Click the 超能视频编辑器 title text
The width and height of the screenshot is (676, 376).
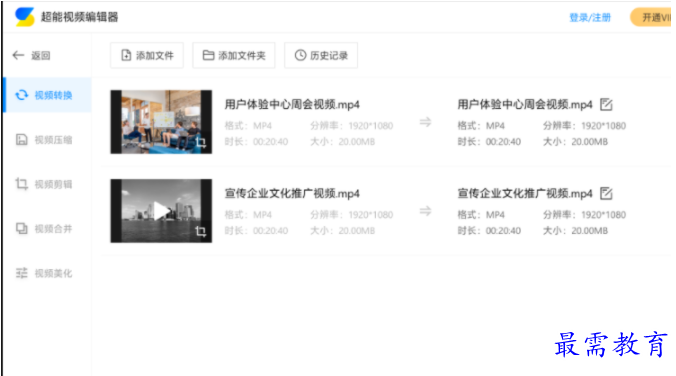(79, 17)
